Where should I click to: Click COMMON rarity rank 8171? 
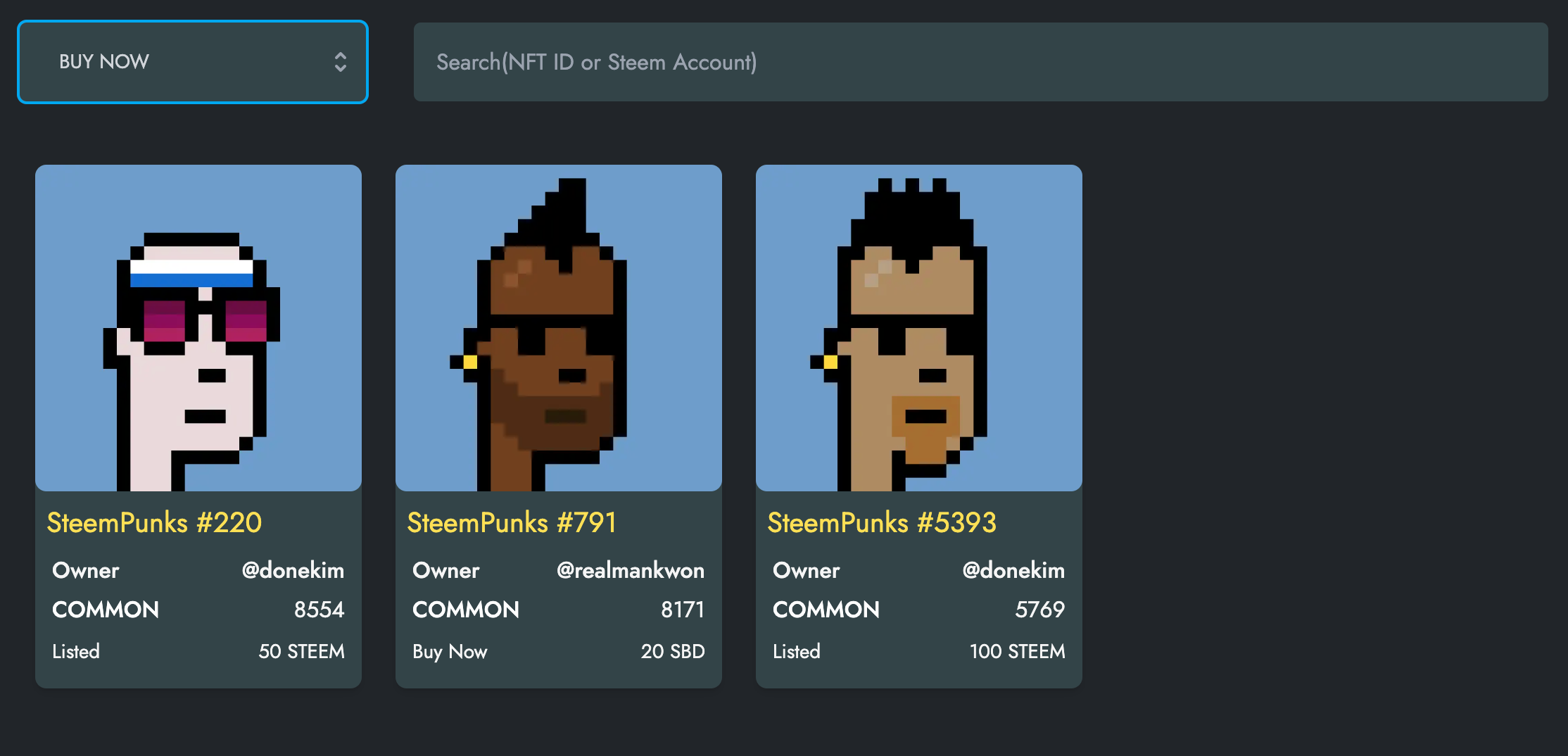[x=682, y=610]
